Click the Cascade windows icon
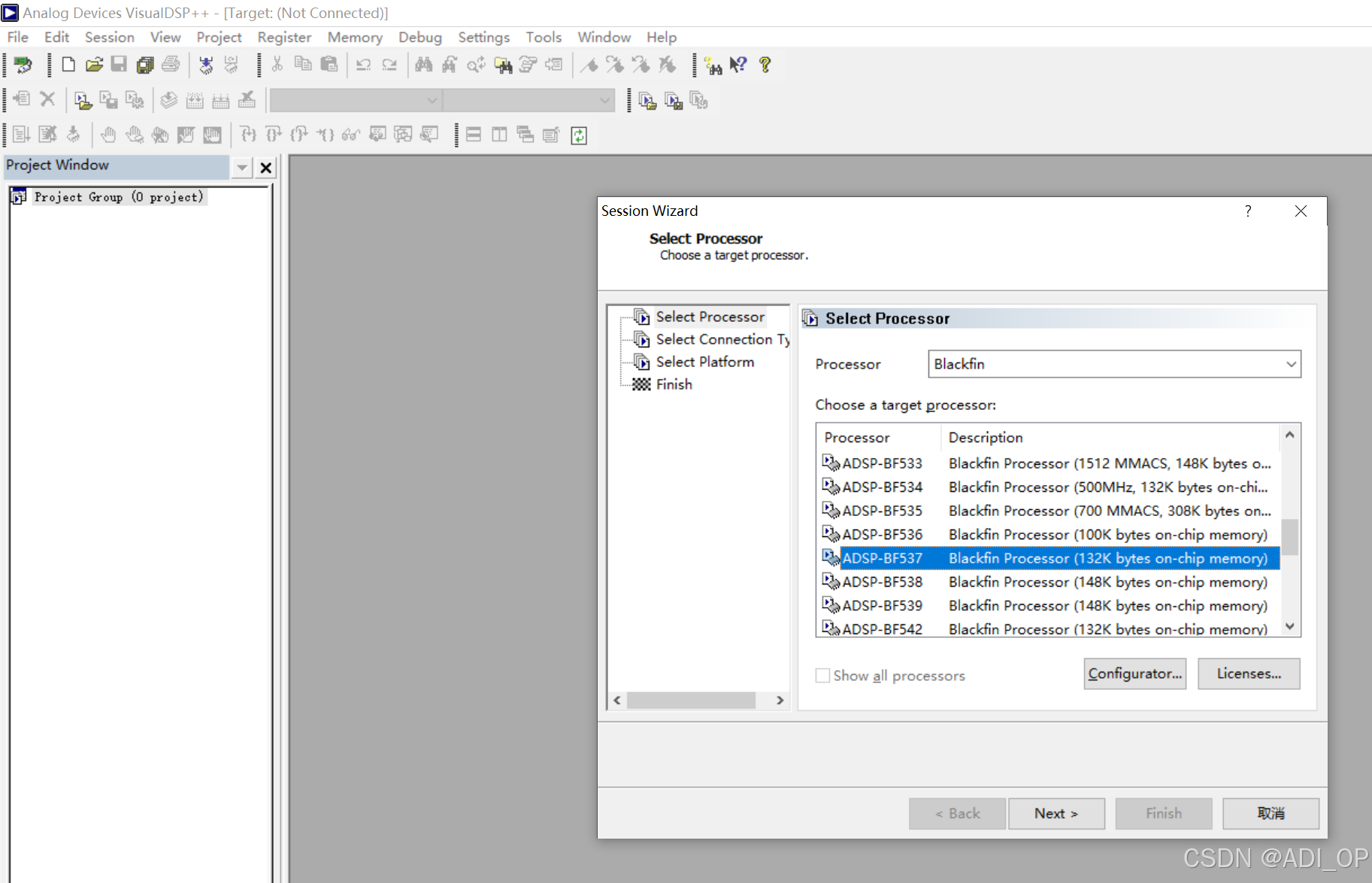 click(525, 135)
